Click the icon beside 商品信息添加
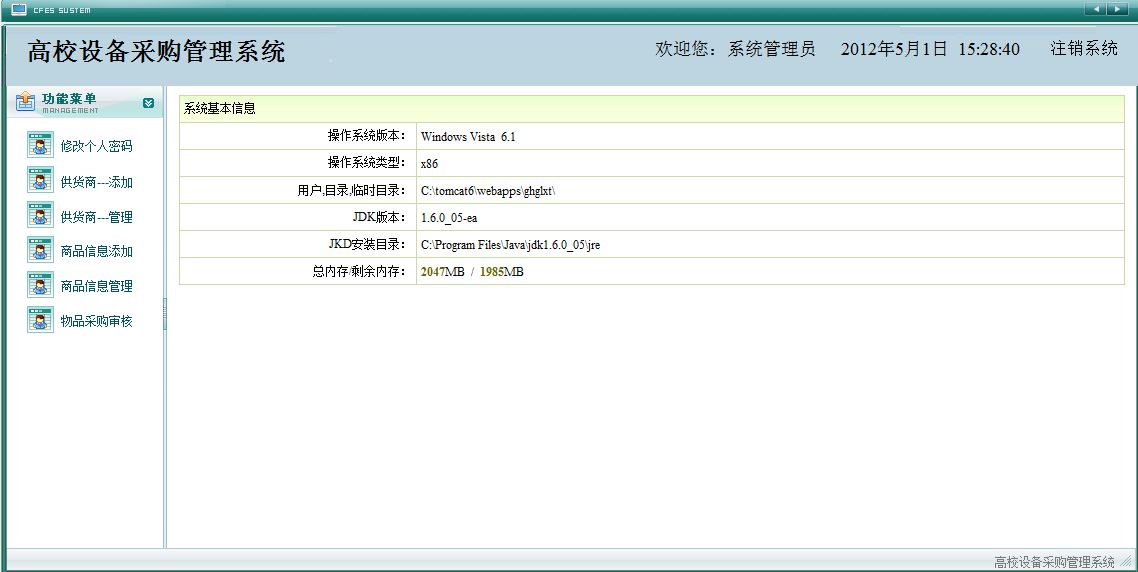The image size is (1138, 572). [40, 250]
